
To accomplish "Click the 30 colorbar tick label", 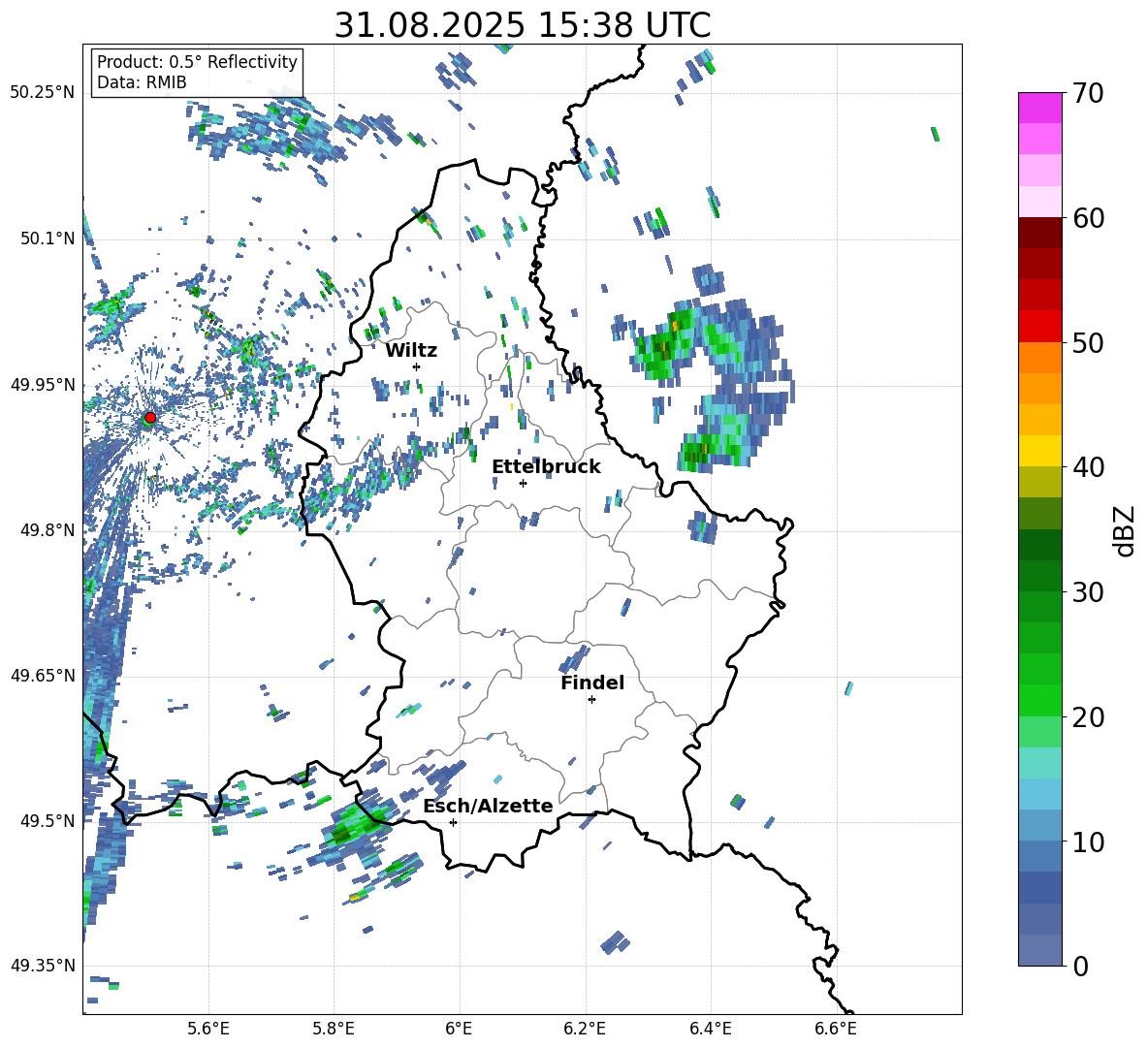I will 1088,592.
